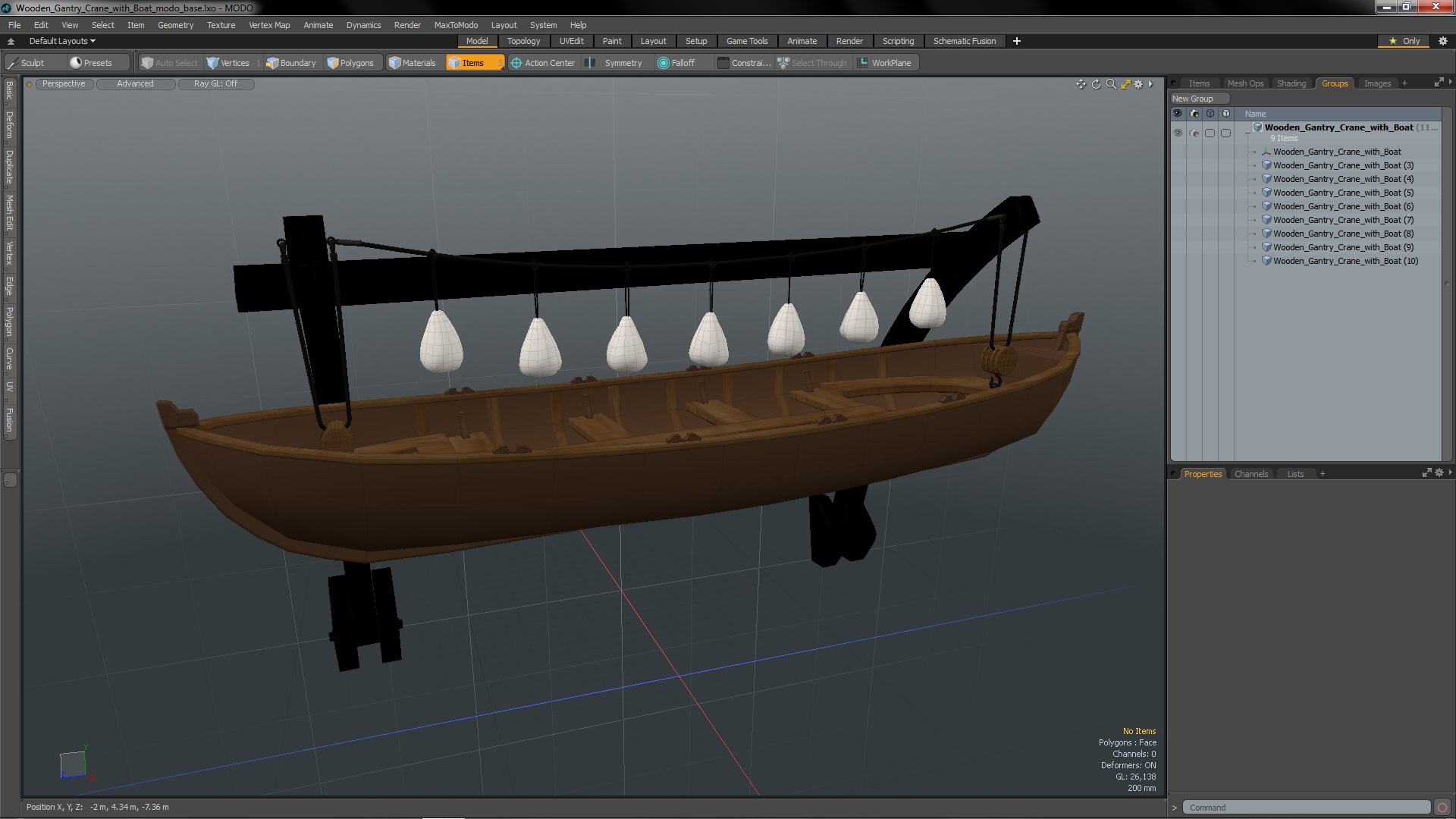Screen dimensions: 1456x819
Task: Toggle render camera icon for the crane group
Action: pyautogui.click(x=1194, y=133)
